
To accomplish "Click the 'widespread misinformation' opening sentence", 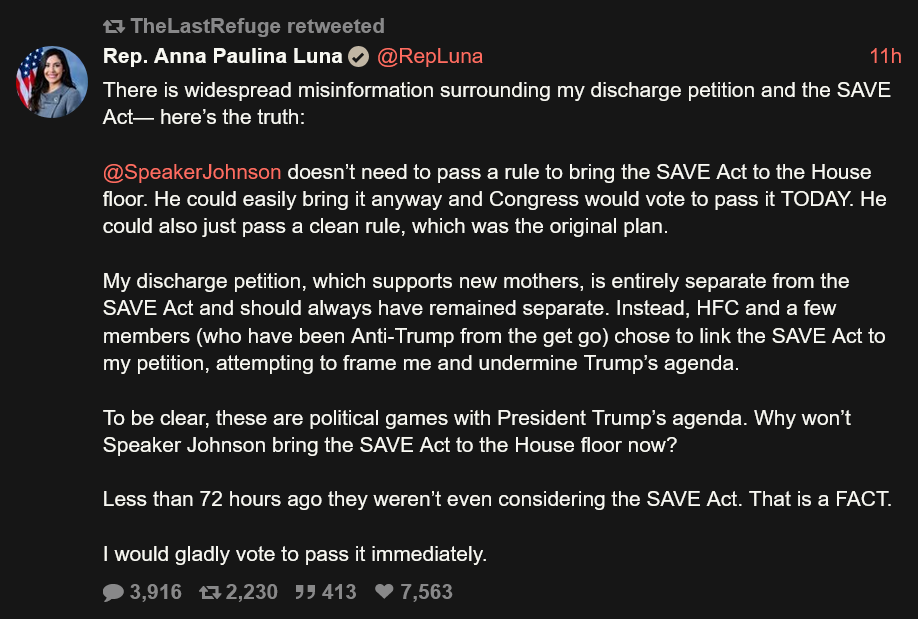I will coord(496,104).
